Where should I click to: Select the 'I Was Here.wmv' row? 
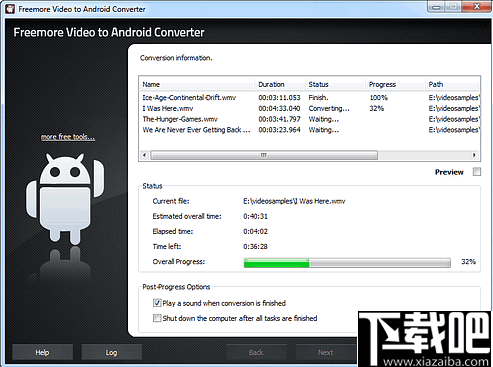[x=310, y=108]
